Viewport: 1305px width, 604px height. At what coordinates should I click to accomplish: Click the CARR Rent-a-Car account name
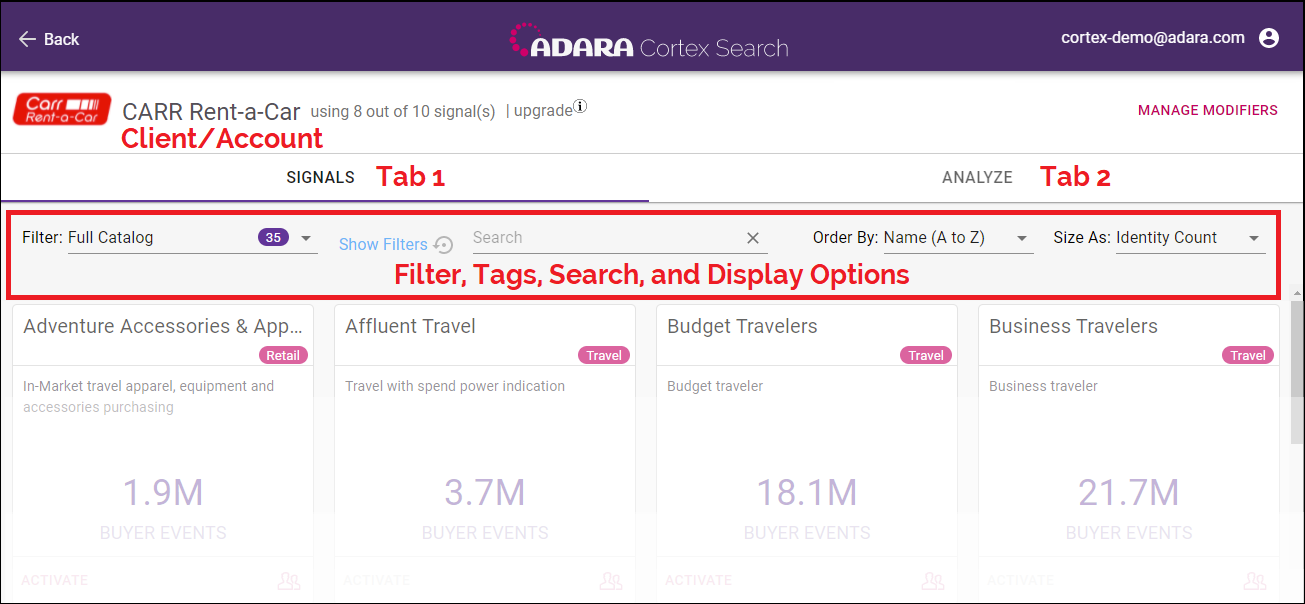pyautogui.click(x=211, y=110)
